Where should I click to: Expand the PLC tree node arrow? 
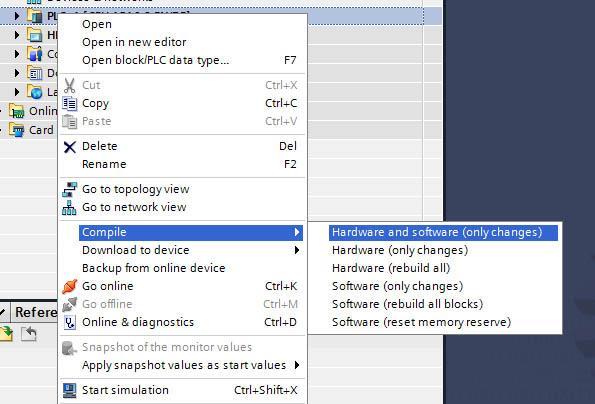point(16,16)
